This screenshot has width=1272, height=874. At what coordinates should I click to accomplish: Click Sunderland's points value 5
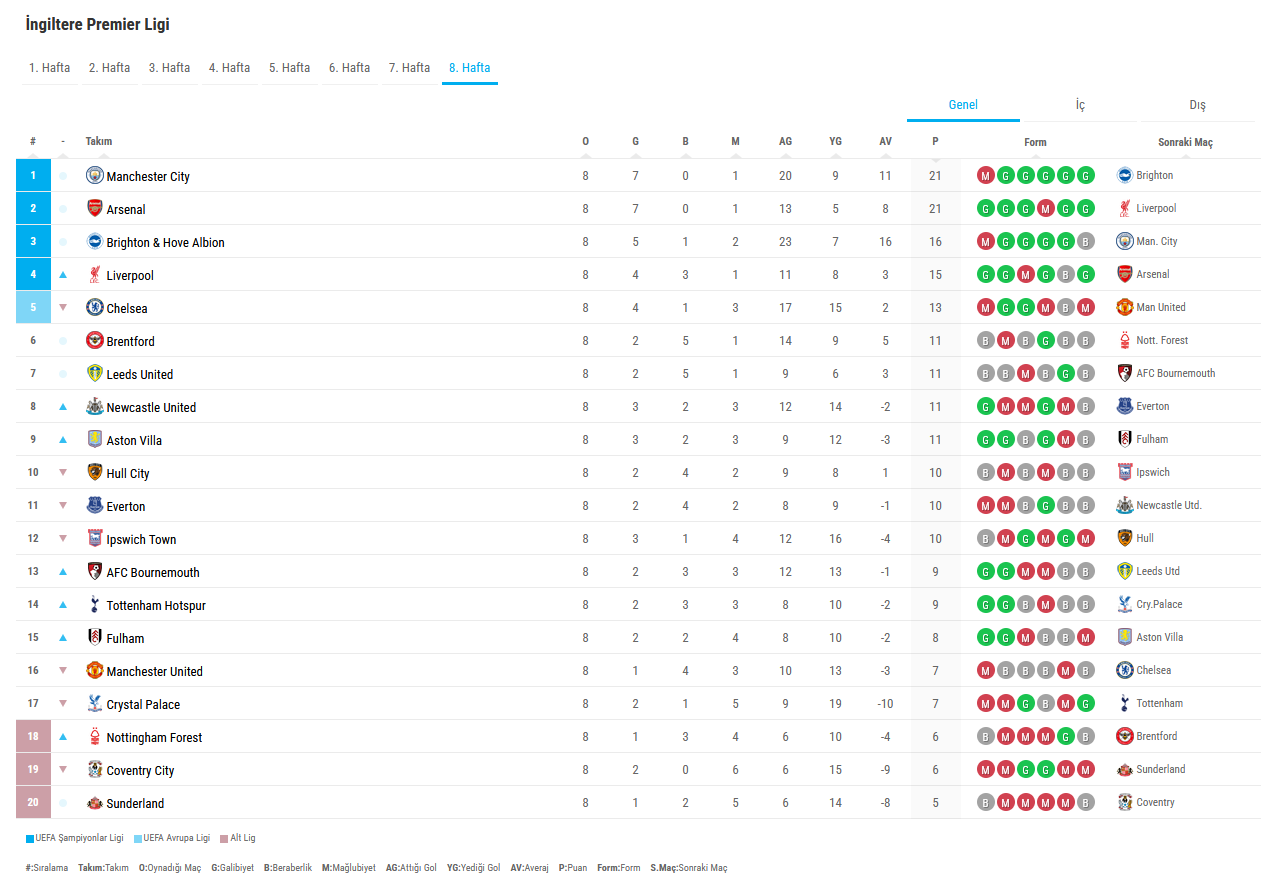point(935,802)
